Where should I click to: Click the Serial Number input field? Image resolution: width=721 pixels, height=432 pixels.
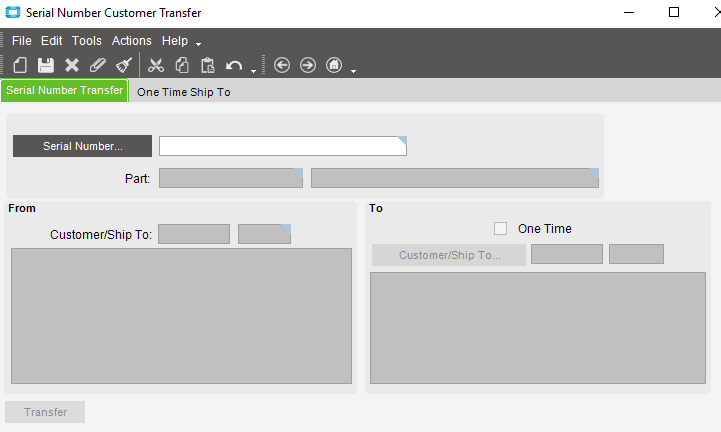pos(283,146)
